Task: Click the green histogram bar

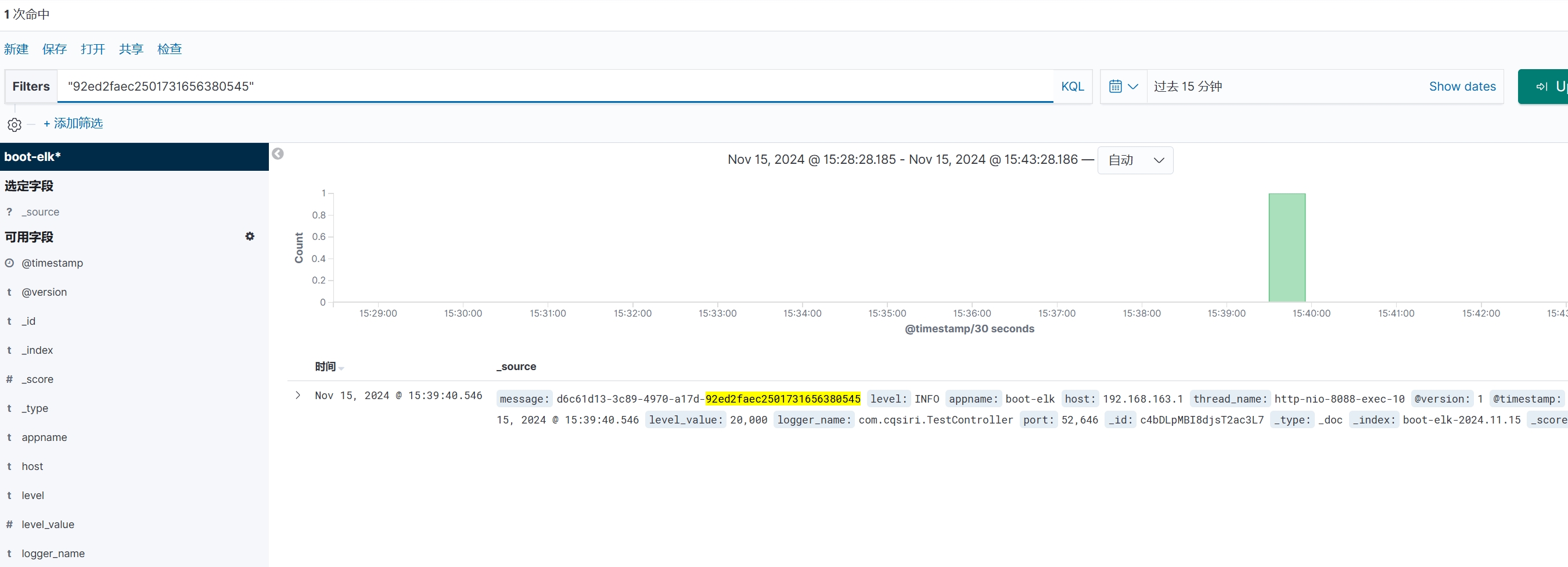Action: click(x=1286, y=247)
